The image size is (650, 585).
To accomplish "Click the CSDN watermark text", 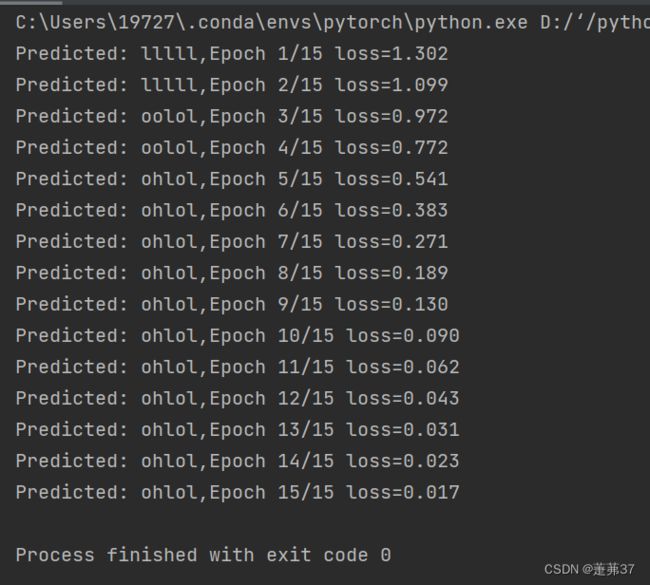I will pyautogui.click(x=589, y=569).
